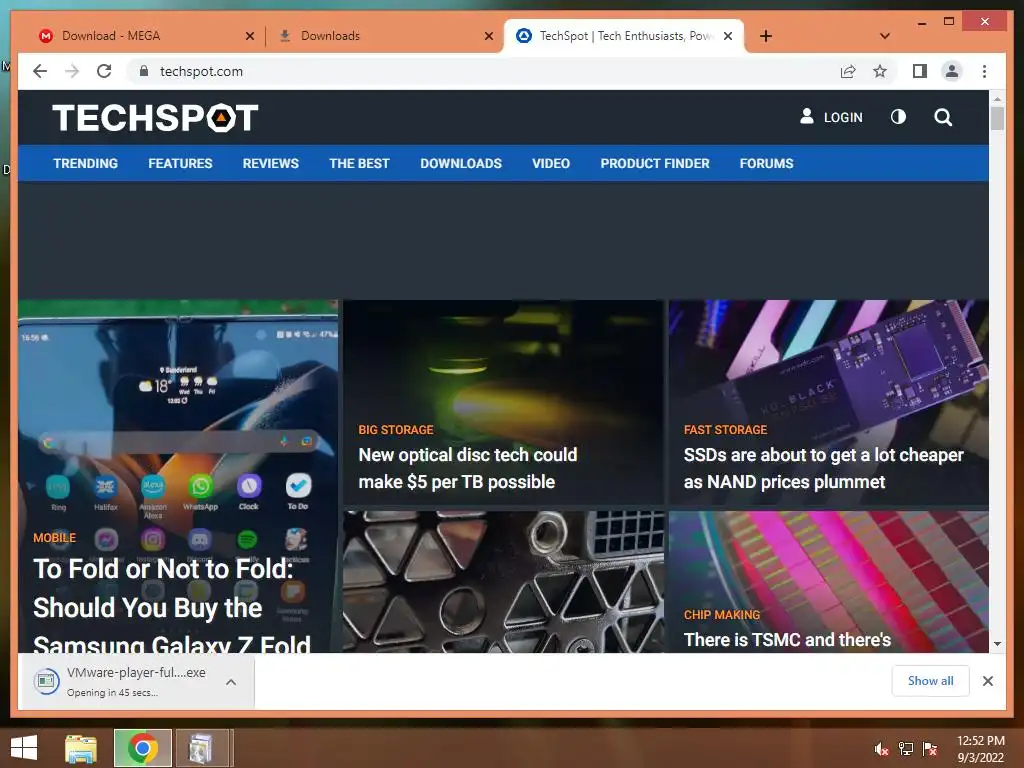Screen dimensions: 1024x768
Task: Open the To Fold or Not article
Action: click(x=172, y=605)
